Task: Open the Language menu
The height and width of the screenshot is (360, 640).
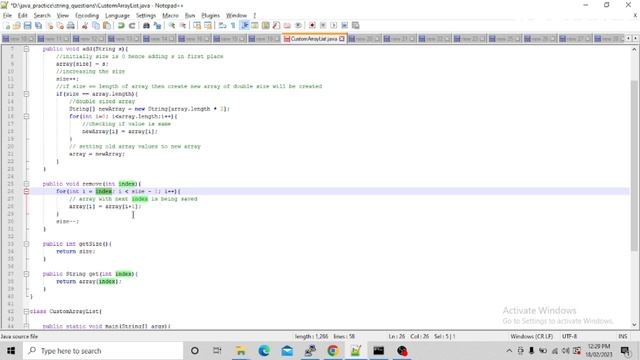Action: point(117,16)
